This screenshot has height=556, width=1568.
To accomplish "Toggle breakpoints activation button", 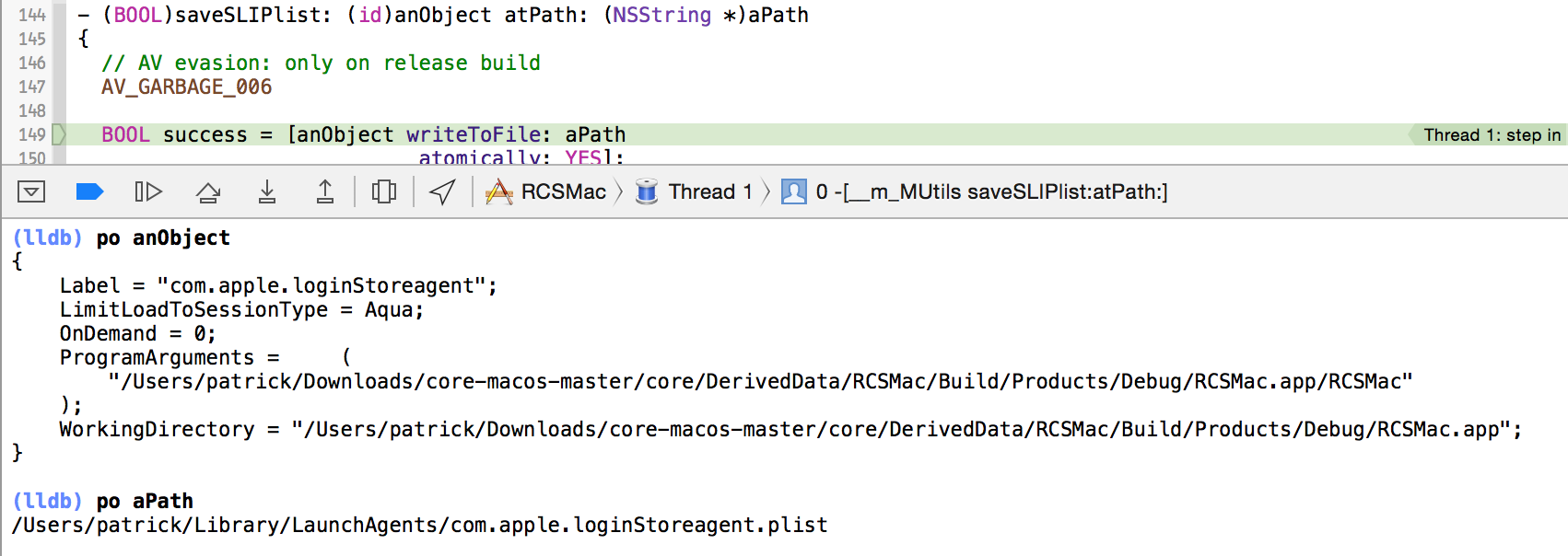I will point(89,191).
